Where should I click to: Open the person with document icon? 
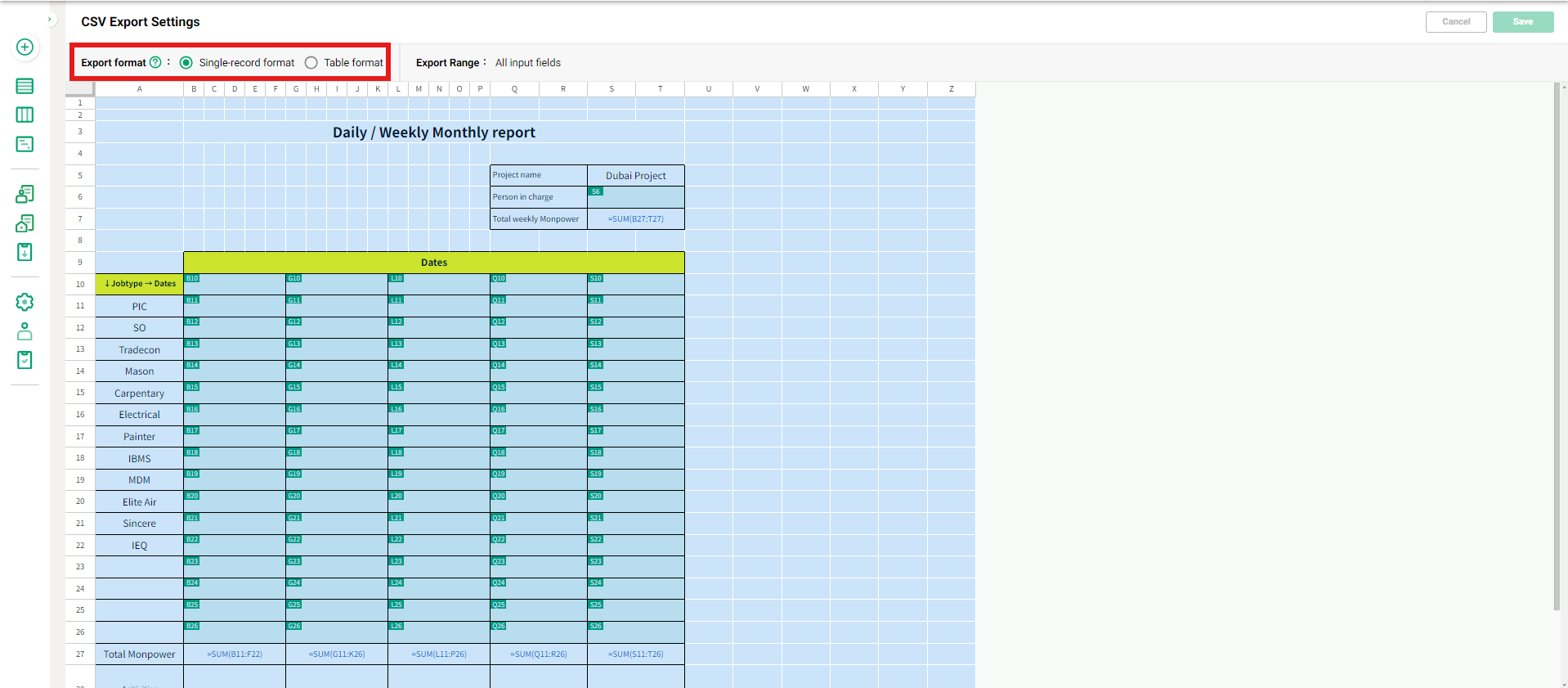[x=25, y=194]
